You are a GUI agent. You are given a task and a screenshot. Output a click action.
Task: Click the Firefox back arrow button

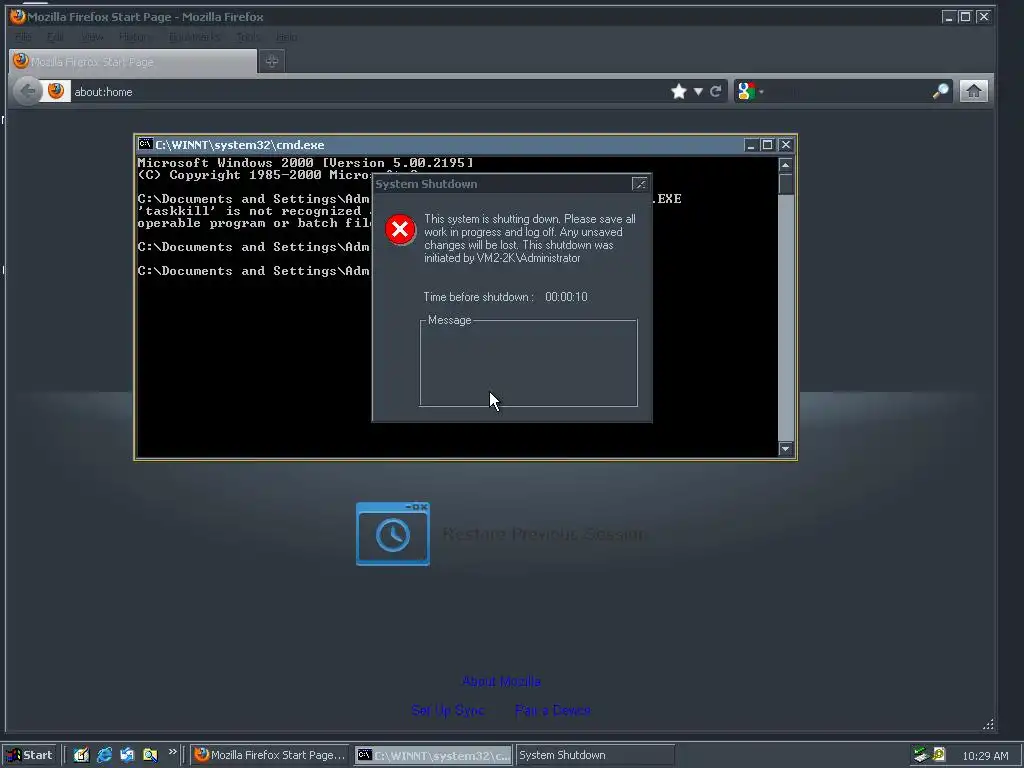coord(27,91)
